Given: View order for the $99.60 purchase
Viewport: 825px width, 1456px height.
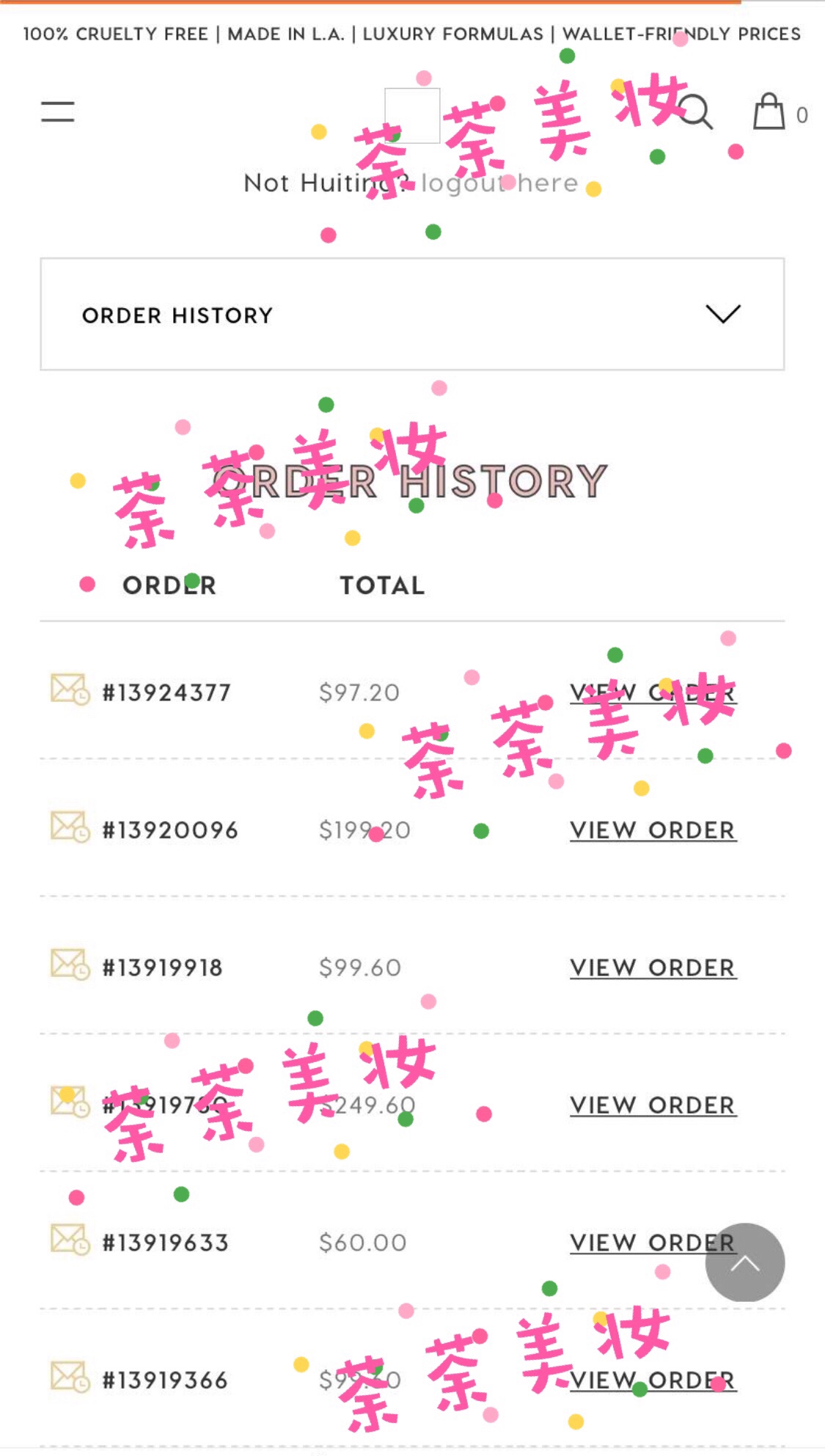Looking at the screenshot, I should click(653, 968).
